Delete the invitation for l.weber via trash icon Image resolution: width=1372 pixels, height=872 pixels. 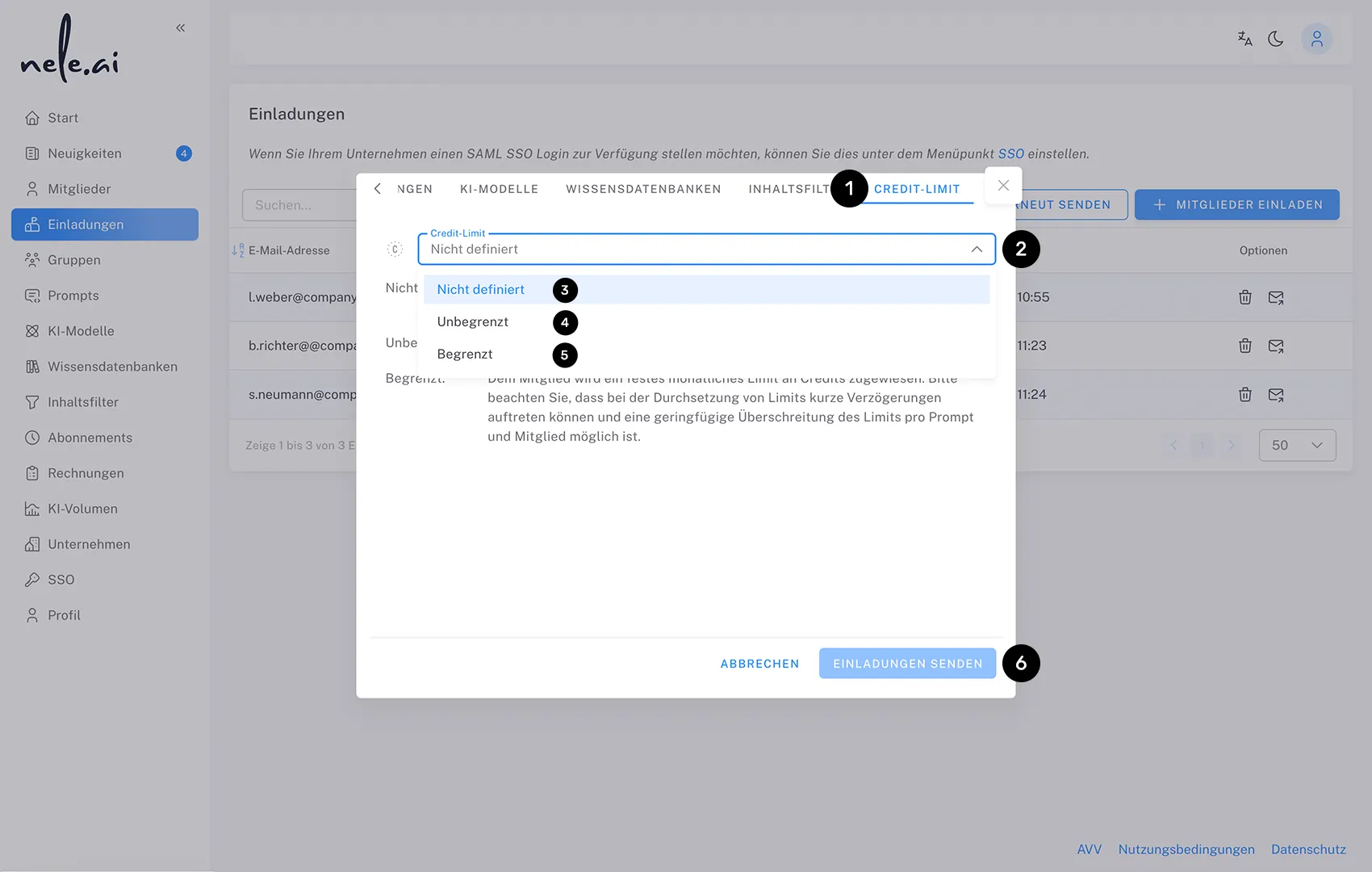tap(1244, 297)
